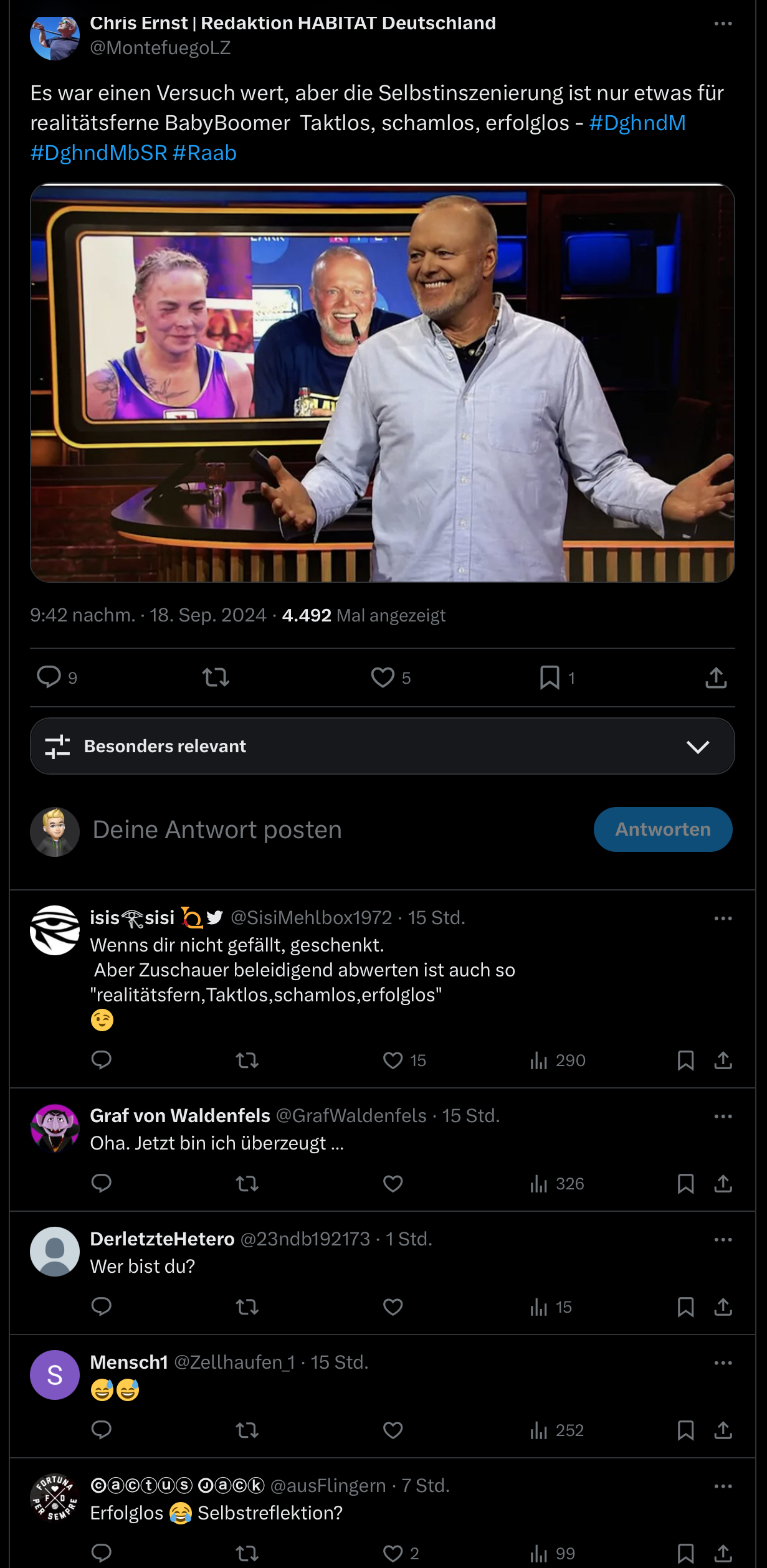Like isis sisi's reply
The width and height of the screenshot is (767, 1568).
(393, 1060)
